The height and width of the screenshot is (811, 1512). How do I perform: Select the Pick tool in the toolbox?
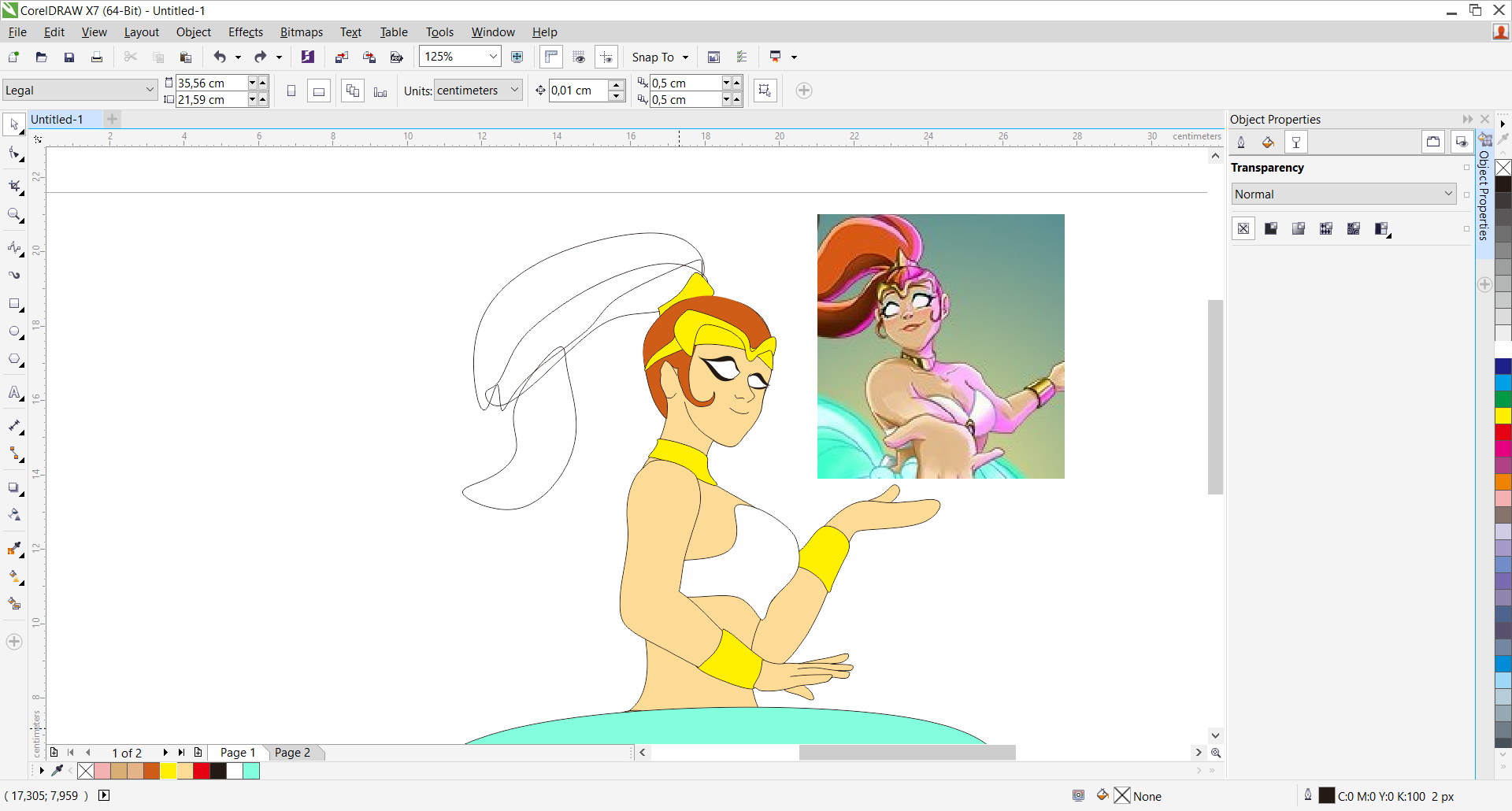(x=14, y=124)
